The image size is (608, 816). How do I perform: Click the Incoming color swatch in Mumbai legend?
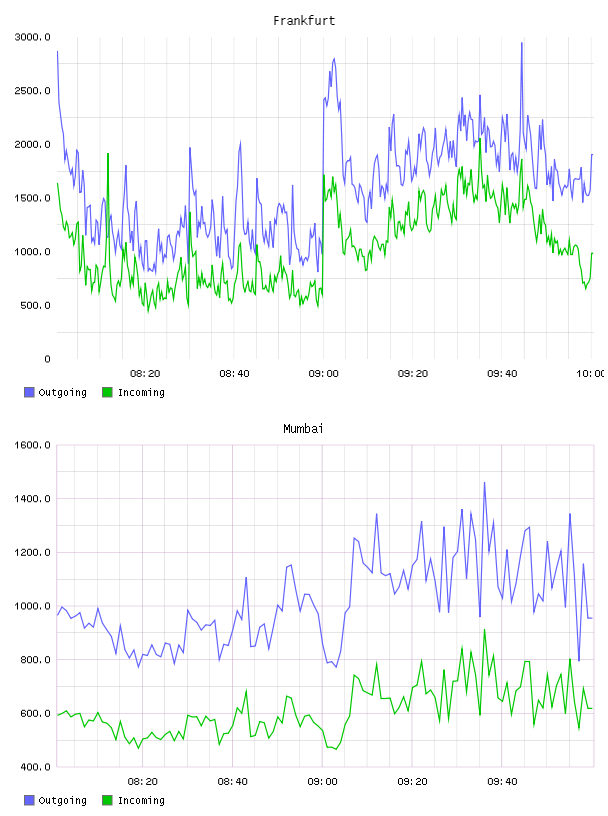pos(107,800)
